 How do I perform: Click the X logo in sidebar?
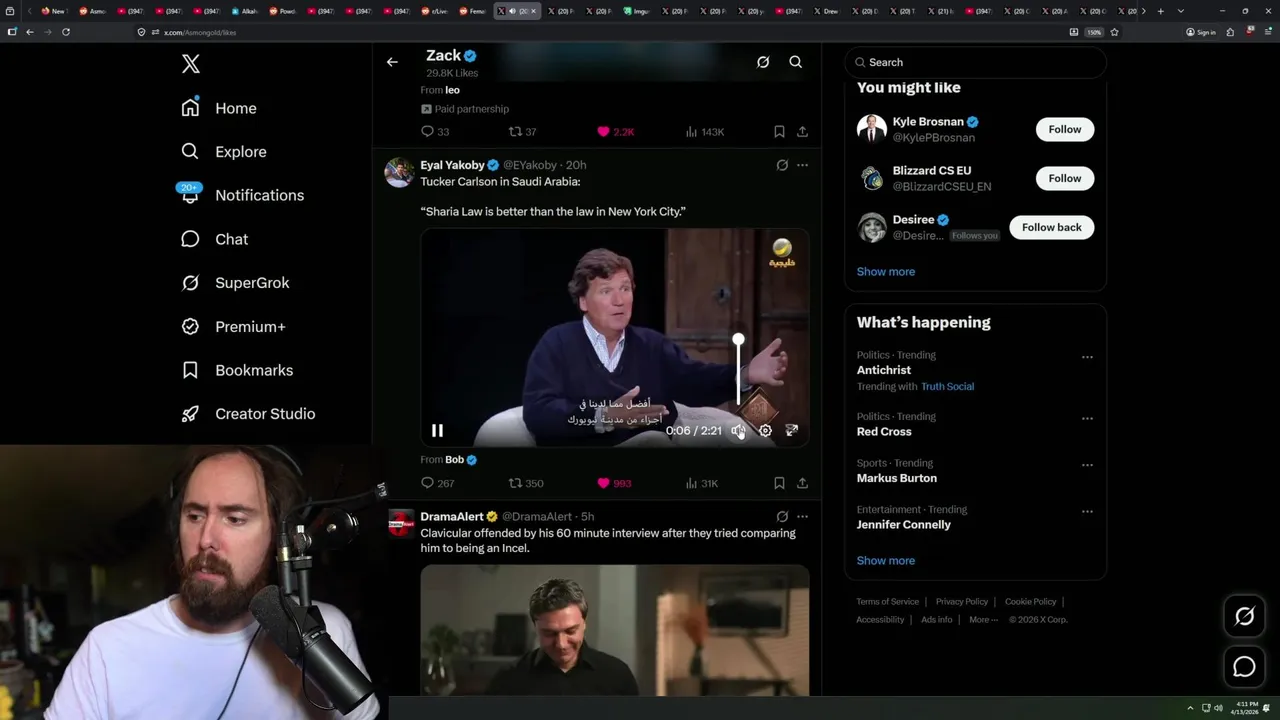[191, 64]
